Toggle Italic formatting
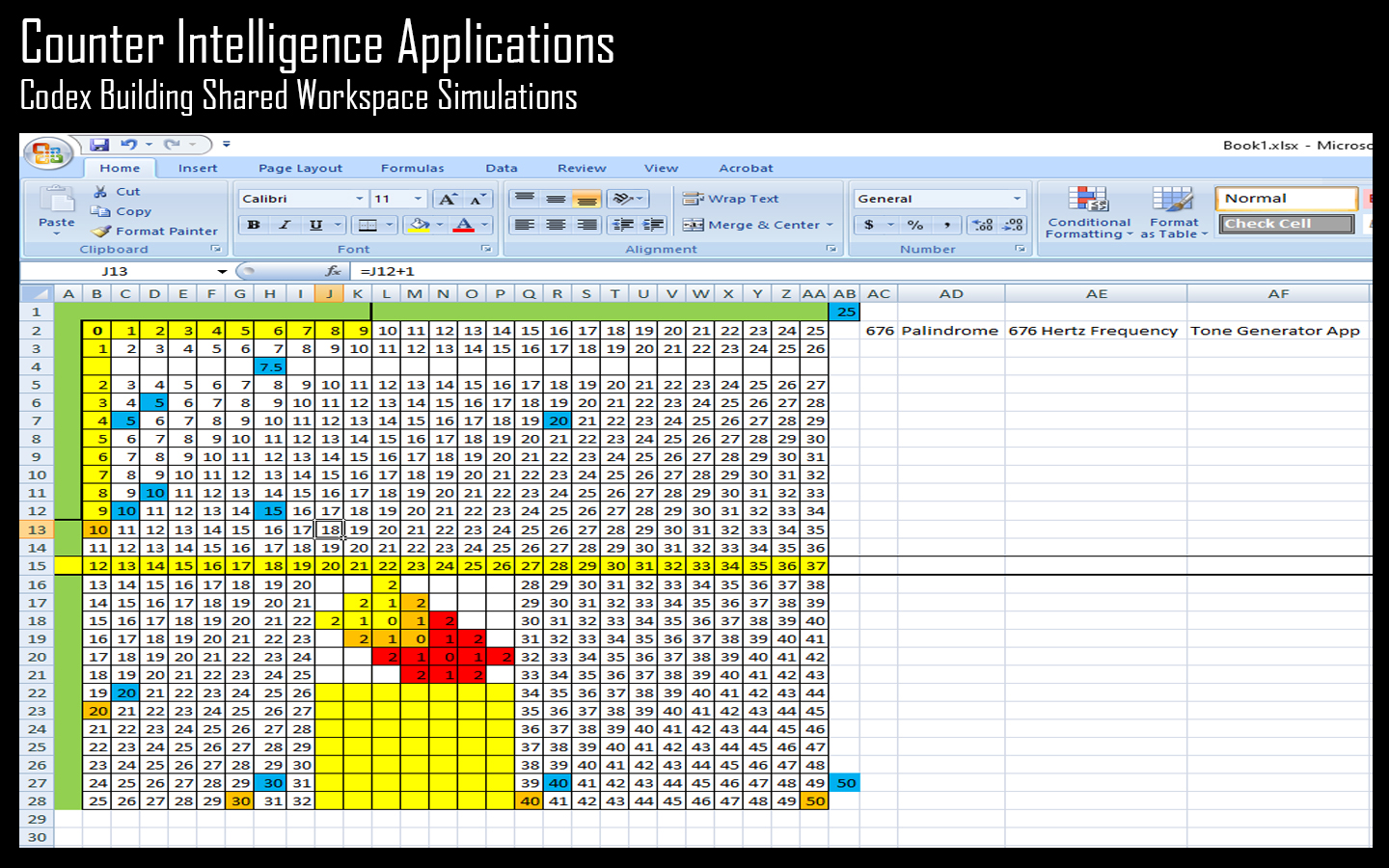The height and width of the screenshot is (868, 1389). click(285, 225)
